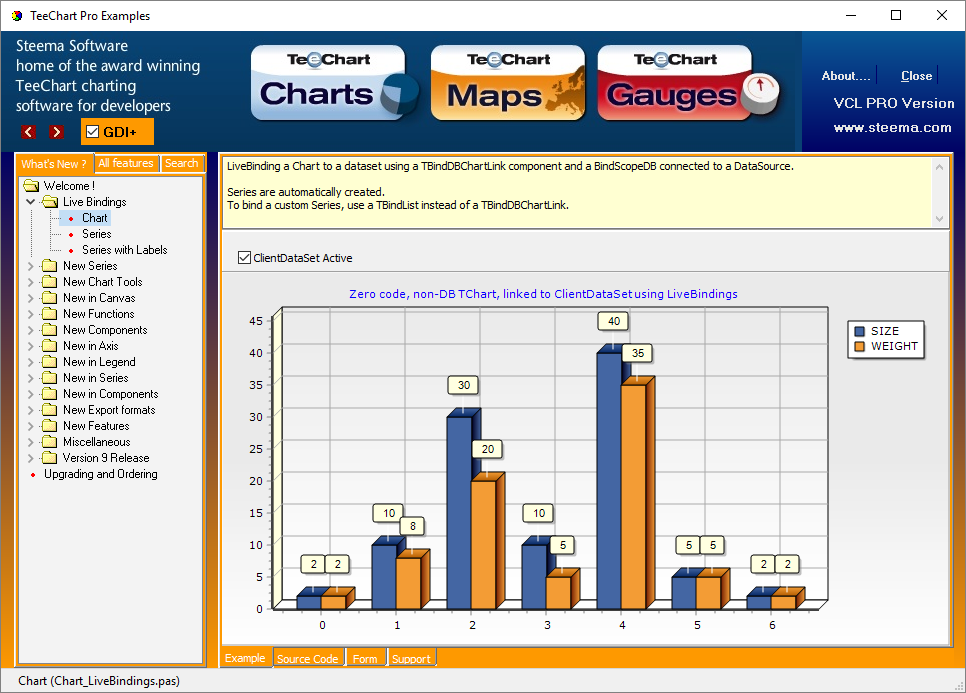
Task: Open the Search tab
Action: (x=182, y=163)
